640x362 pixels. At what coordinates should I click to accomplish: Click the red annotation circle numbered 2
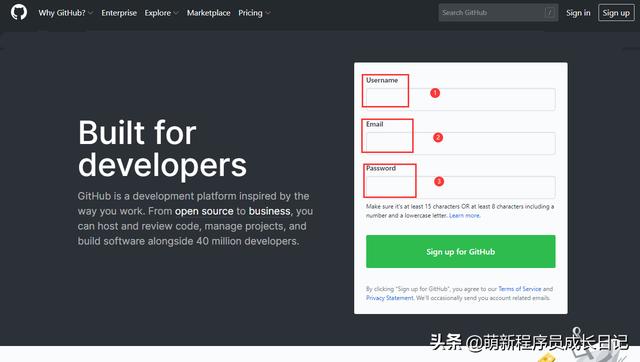438,138
